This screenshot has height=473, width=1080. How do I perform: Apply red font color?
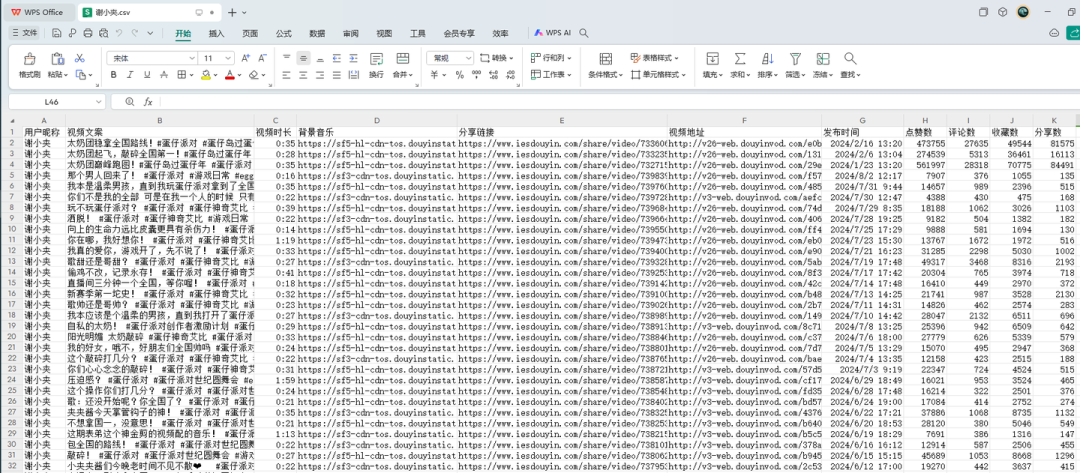230,74
